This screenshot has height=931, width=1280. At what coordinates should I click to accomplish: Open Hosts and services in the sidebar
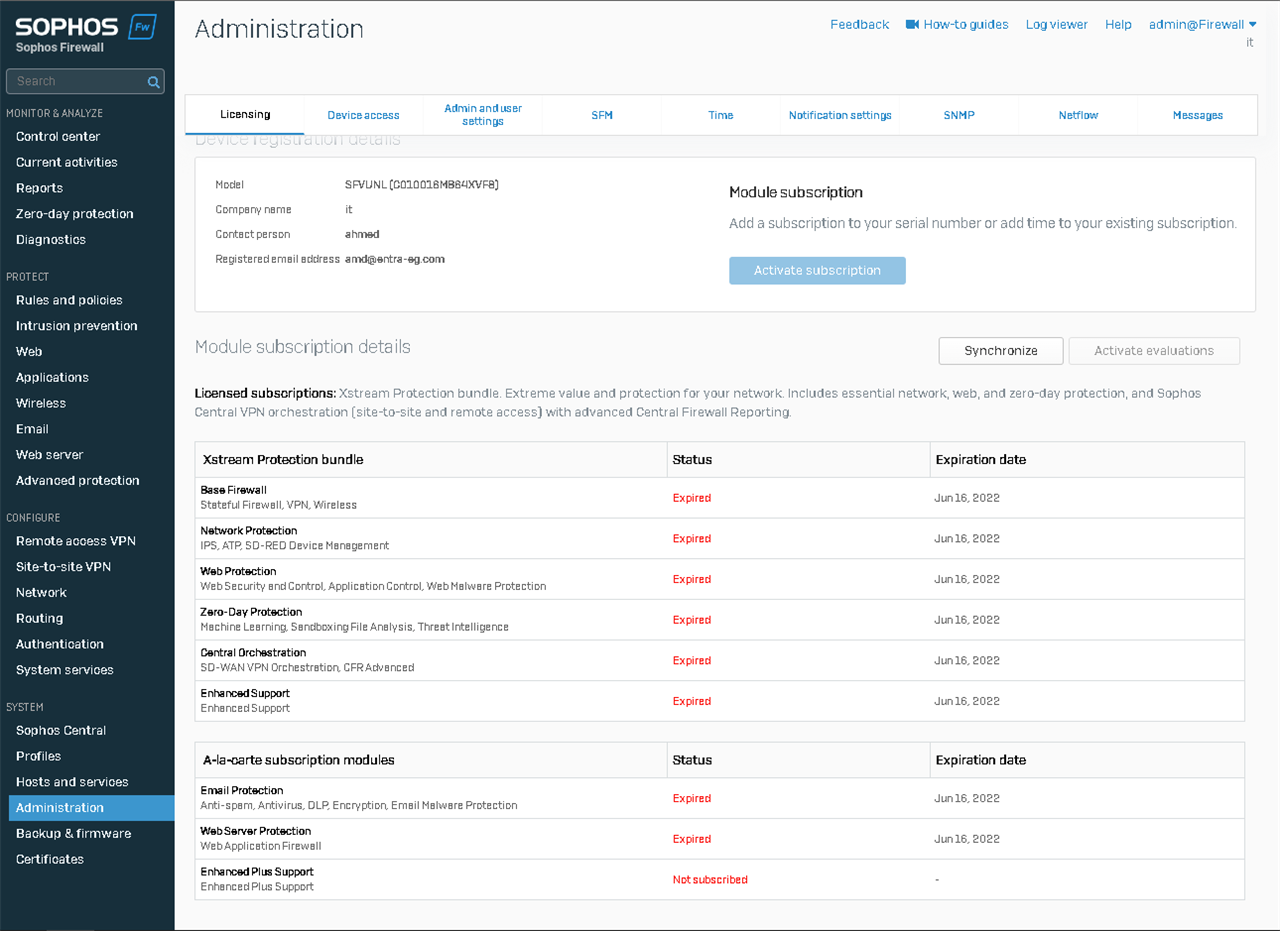[x=72, y=782]
